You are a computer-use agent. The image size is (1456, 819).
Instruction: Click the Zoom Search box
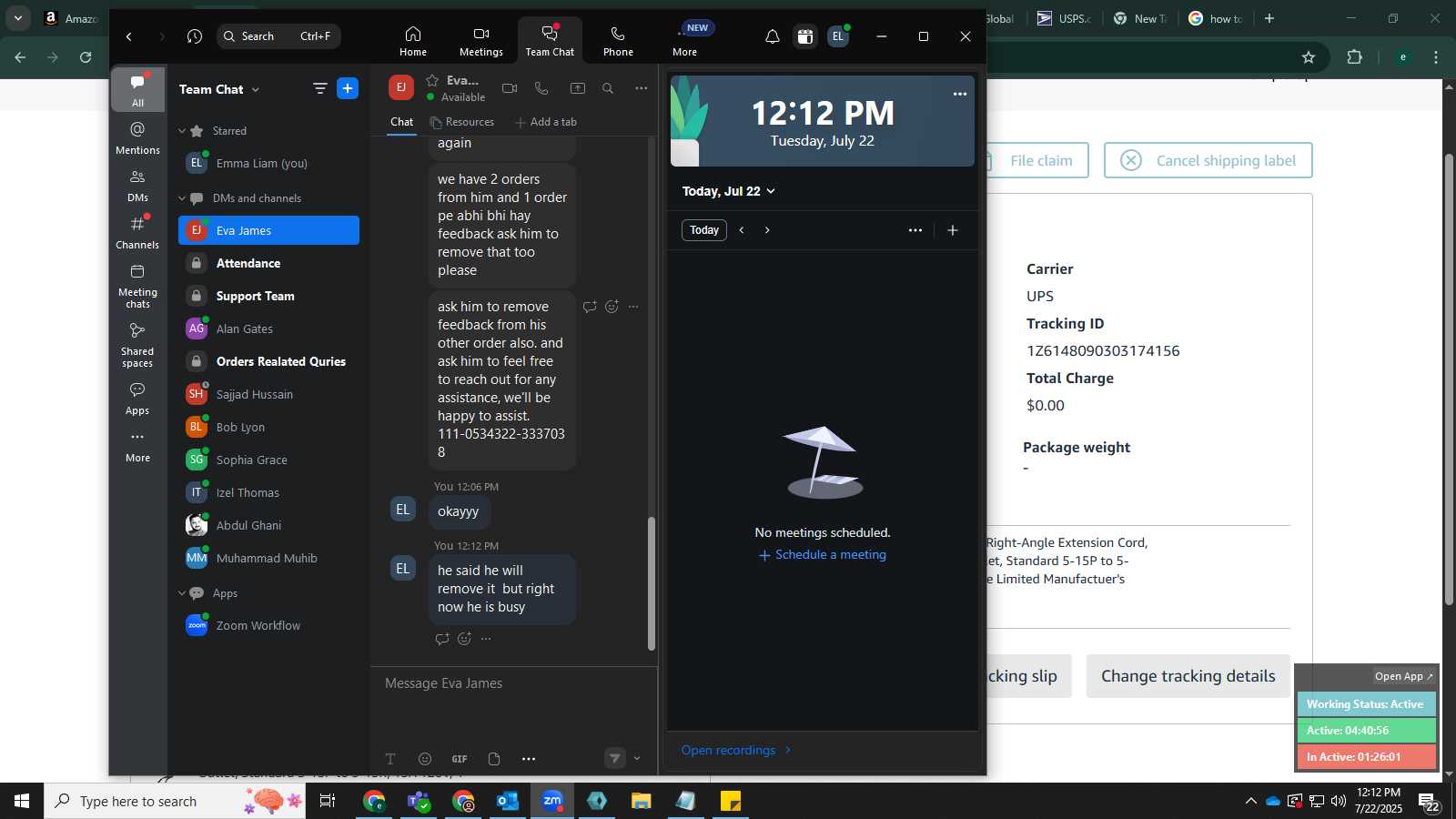coord(278,36)
